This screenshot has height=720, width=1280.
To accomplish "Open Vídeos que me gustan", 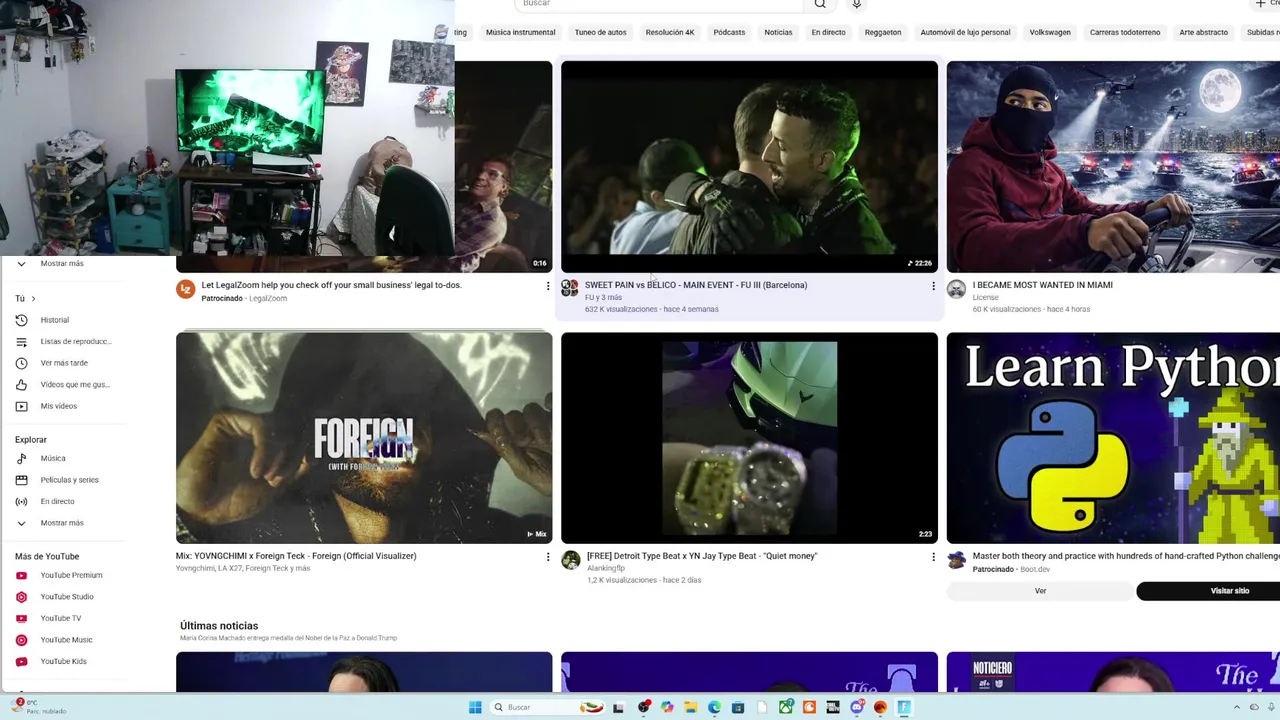I will (x=62, y=384).
